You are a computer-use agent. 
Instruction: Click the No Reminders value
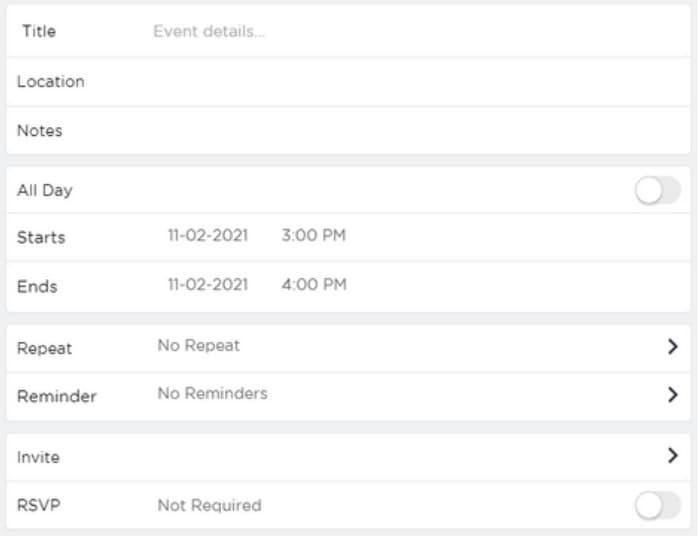tap(212, 394)
